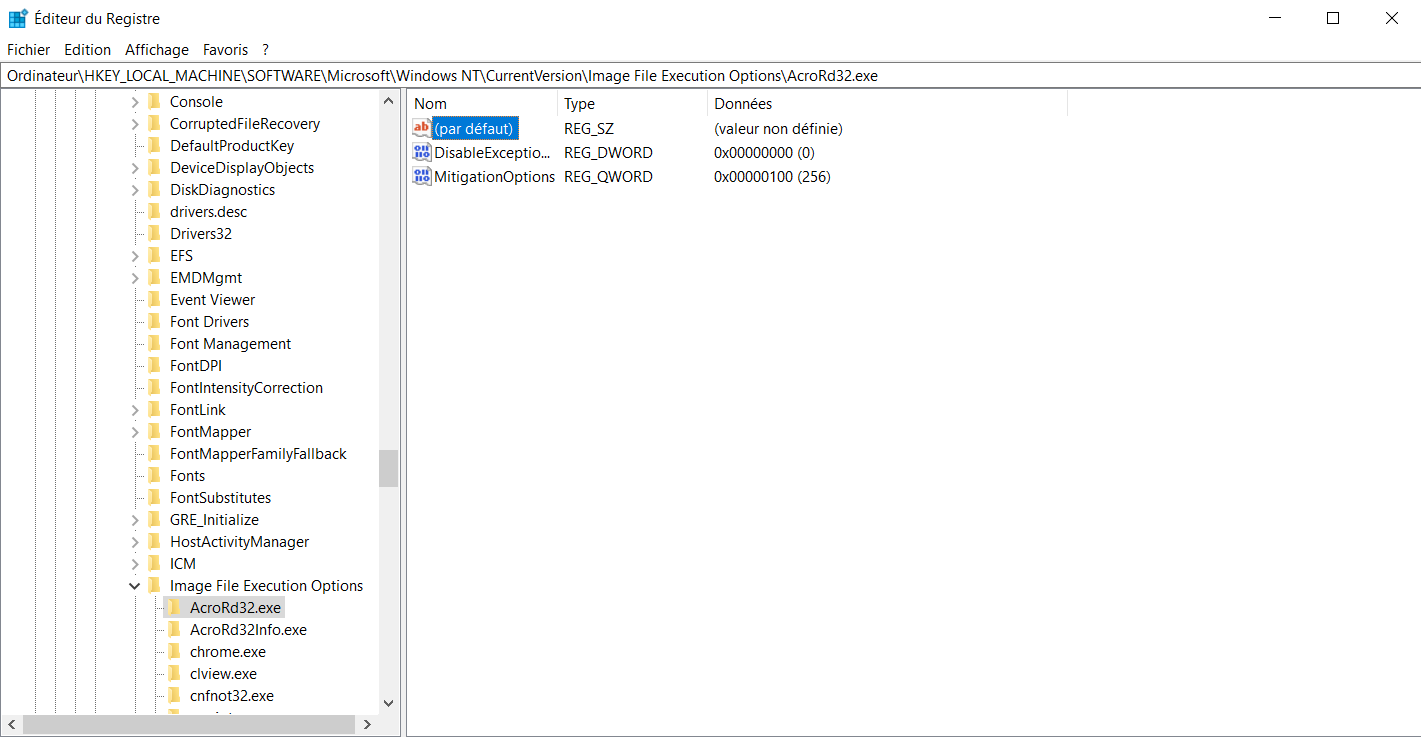Expand the EMDMgmt key
Screen dimensions: 1421x737
click(x=135, y=278)
